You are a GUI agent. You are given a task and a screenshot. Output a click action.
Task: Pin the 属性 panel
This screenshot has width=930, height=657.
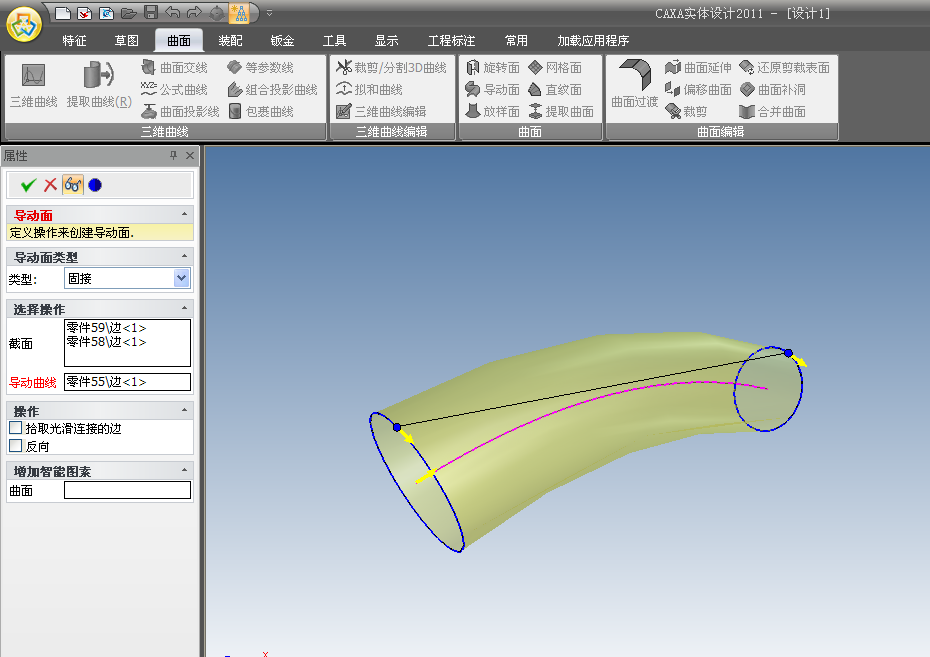(173, 155)
